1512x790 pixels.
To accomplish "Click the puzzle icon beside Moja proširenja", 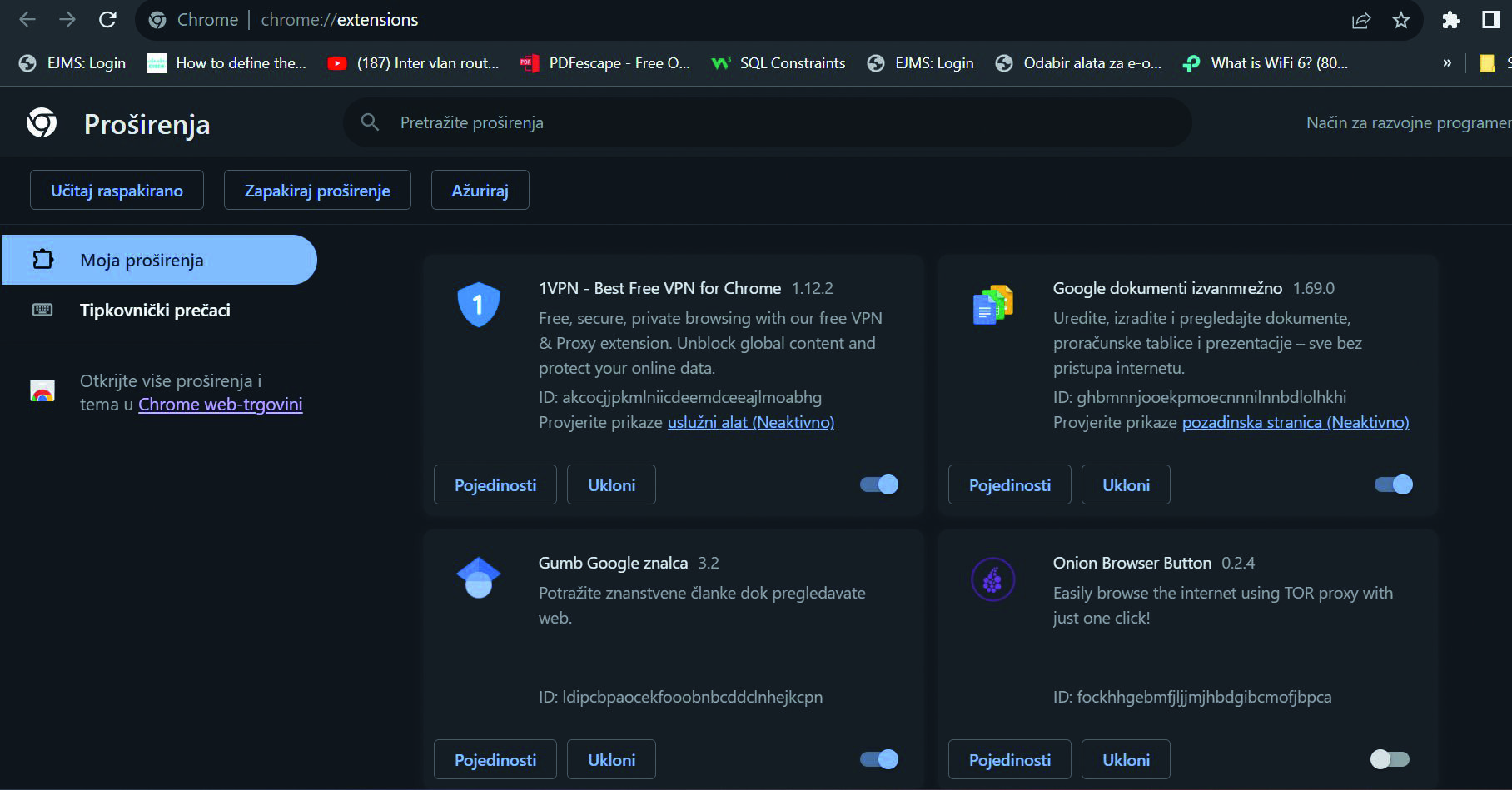I will point(42,260).
